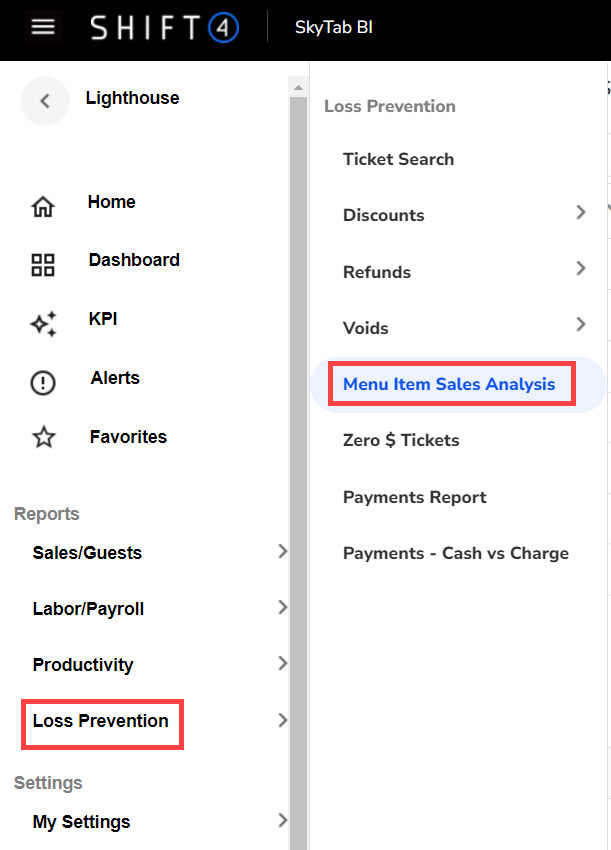Viewport: 611px width, 850px height.
Task: Click the KPI sparkle icon
Action: point(43,323)
